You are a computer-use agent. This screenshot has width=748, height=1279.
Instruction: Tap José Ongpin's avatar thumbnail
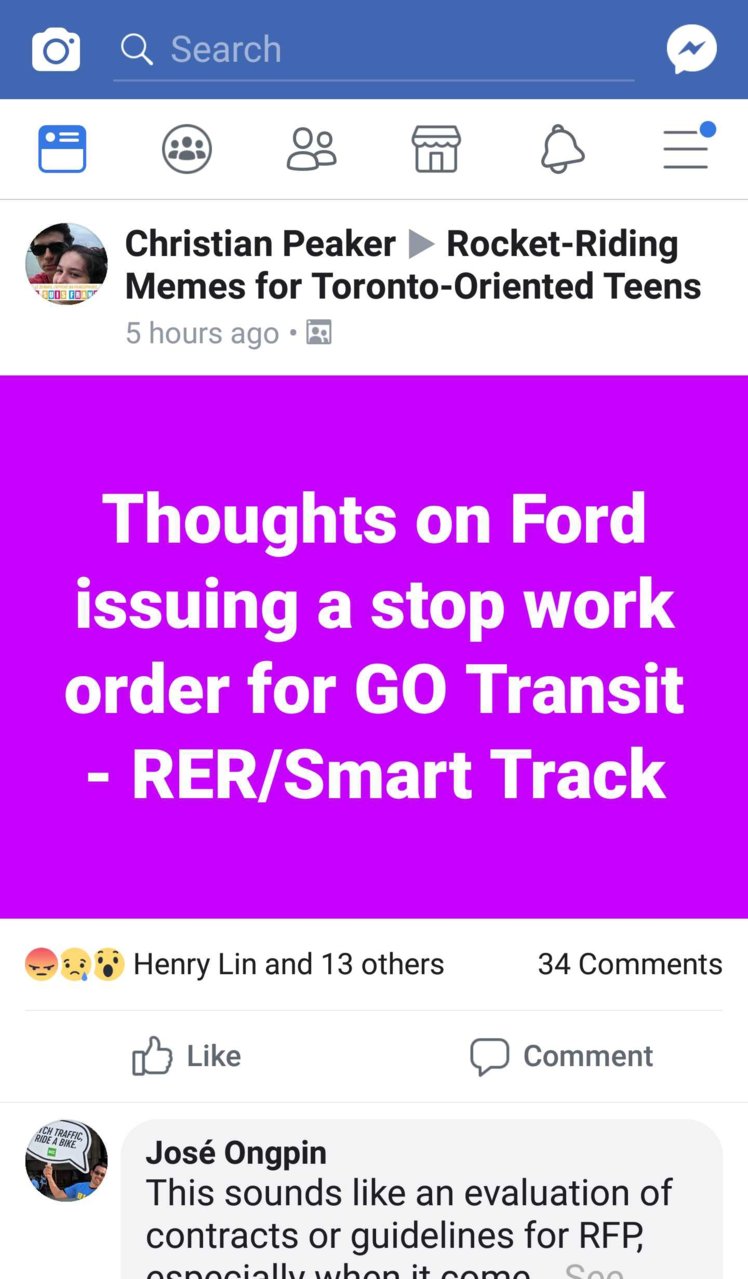[66, 1160]
